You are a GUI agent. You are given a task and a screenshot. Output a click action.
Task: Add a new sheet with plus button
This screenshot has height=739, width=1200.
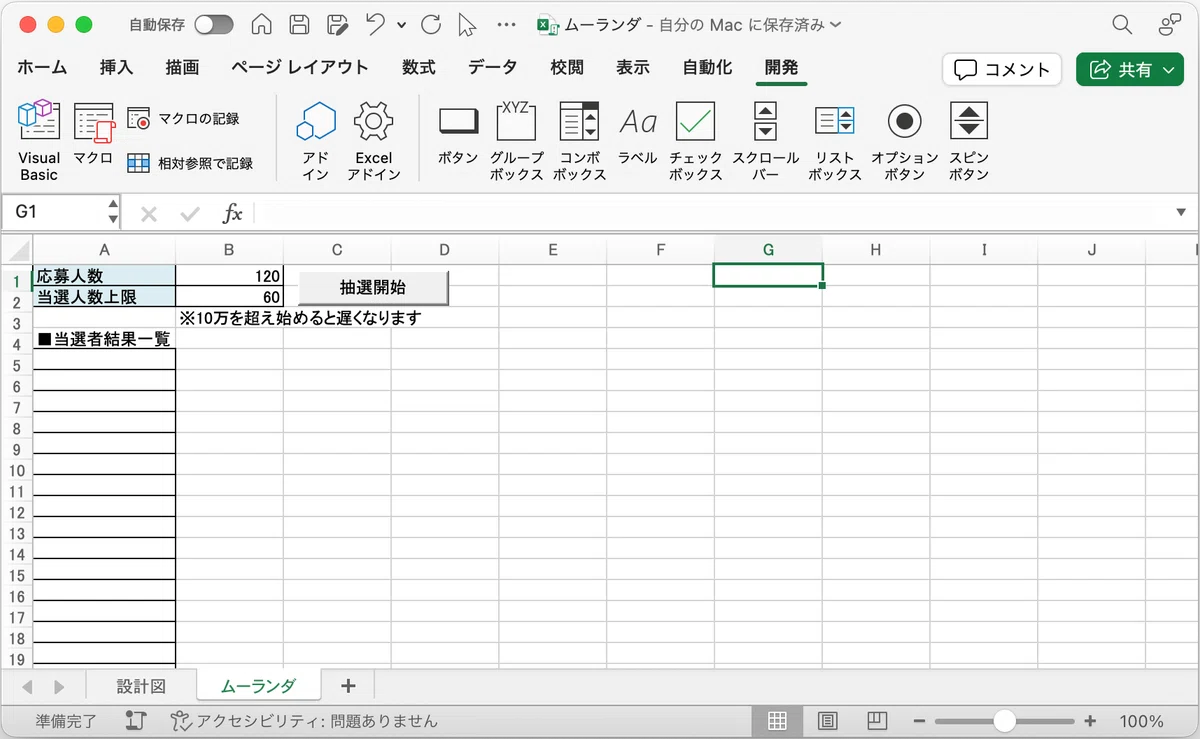point(348,685)
